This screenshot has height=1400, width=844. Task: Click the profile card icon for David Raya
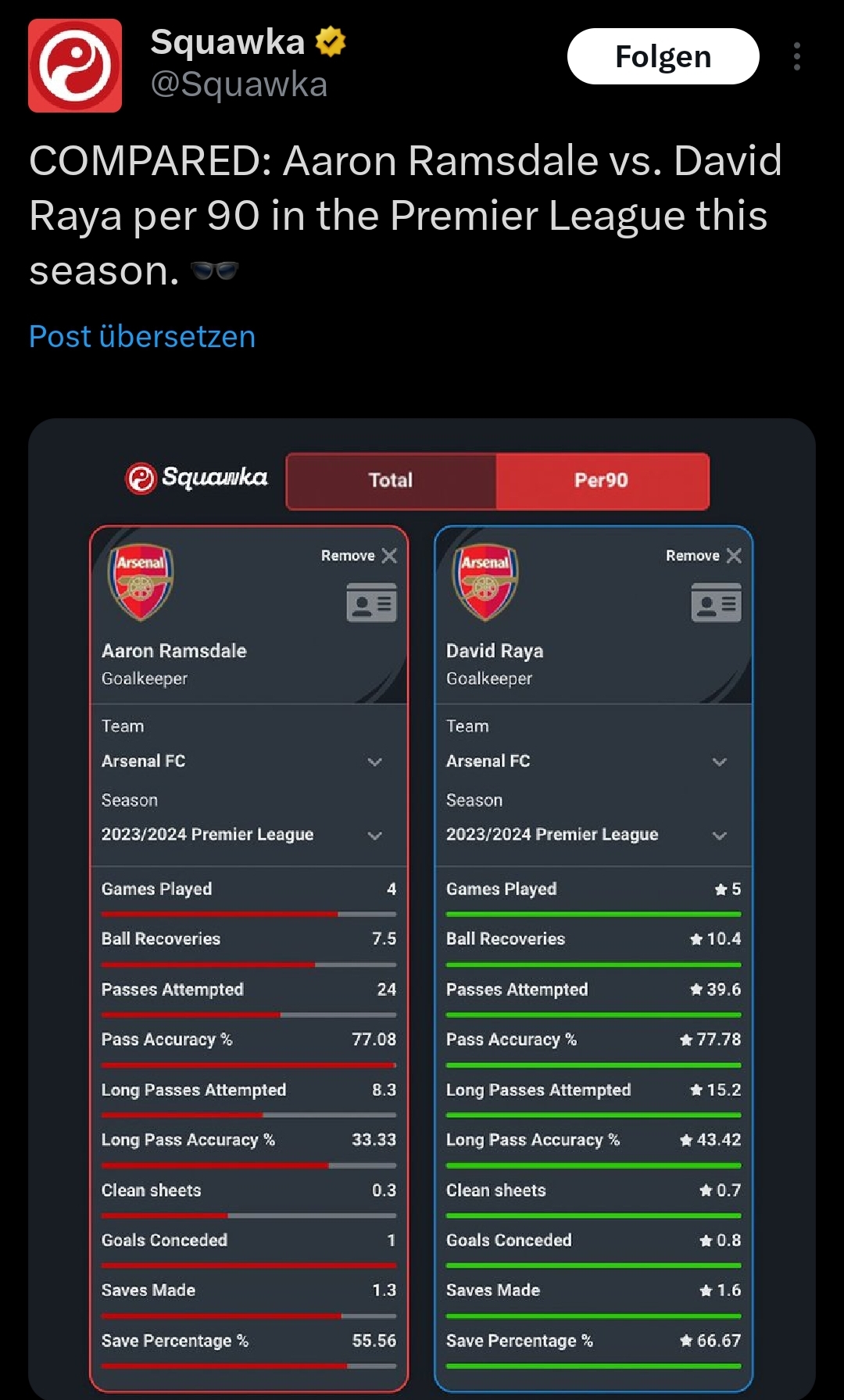716,603
